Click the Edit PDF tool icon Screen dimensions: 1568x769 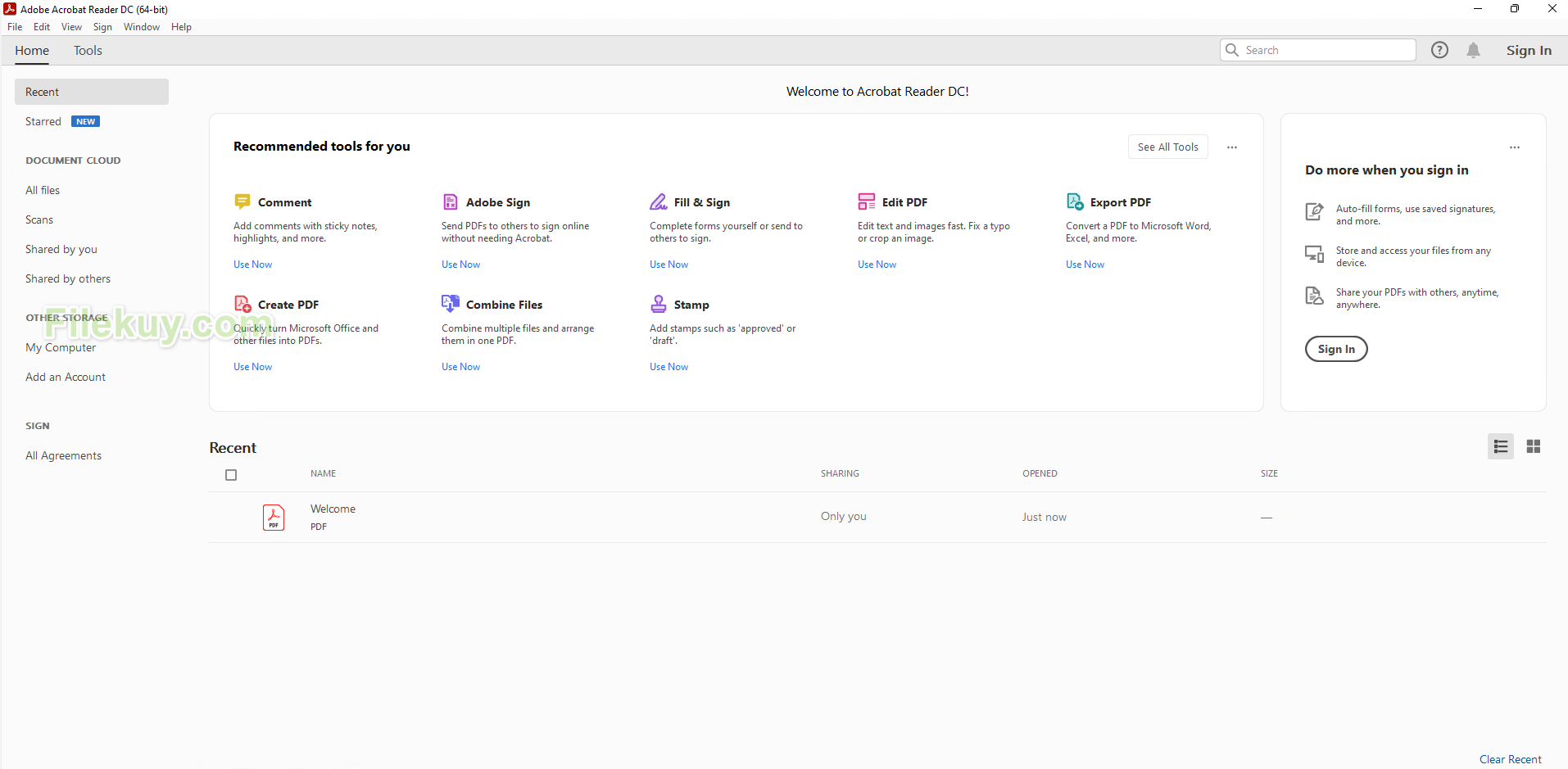(x=866, y=201)
